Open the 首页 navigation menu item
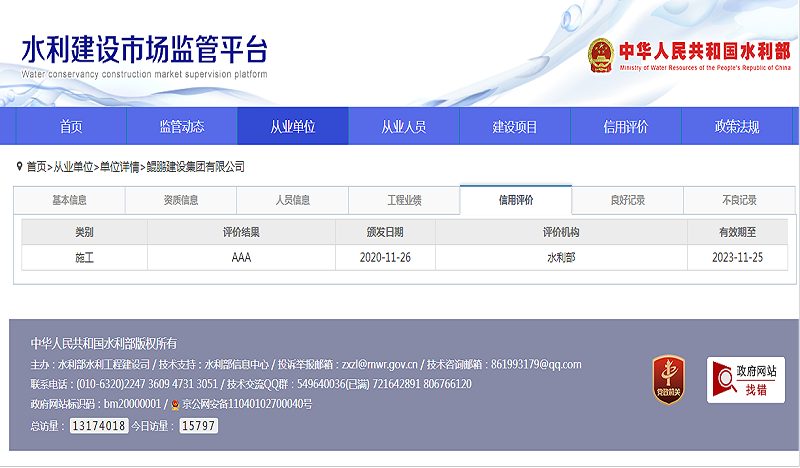 [71, 126]
